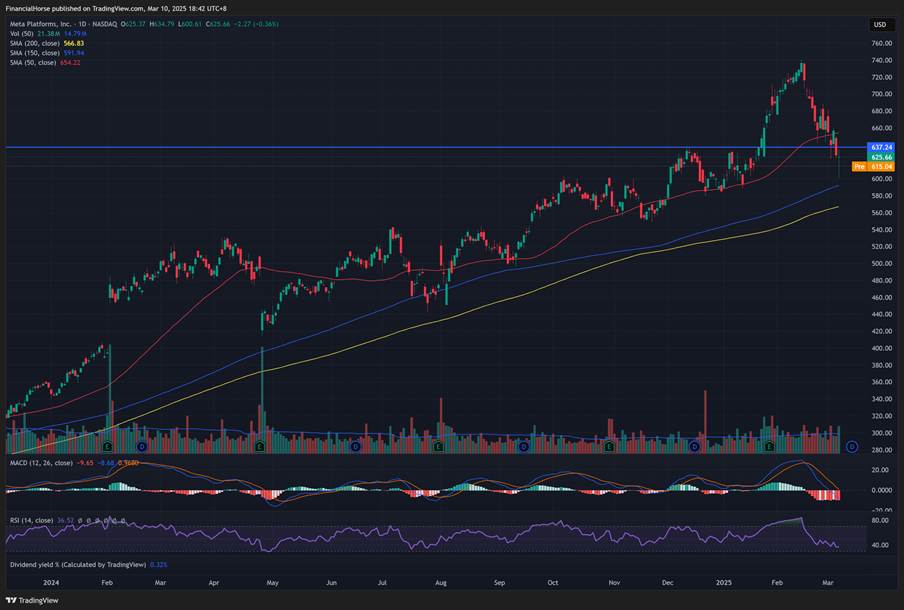Click the 500.00 value on the price axis

(x=882, y=263)
